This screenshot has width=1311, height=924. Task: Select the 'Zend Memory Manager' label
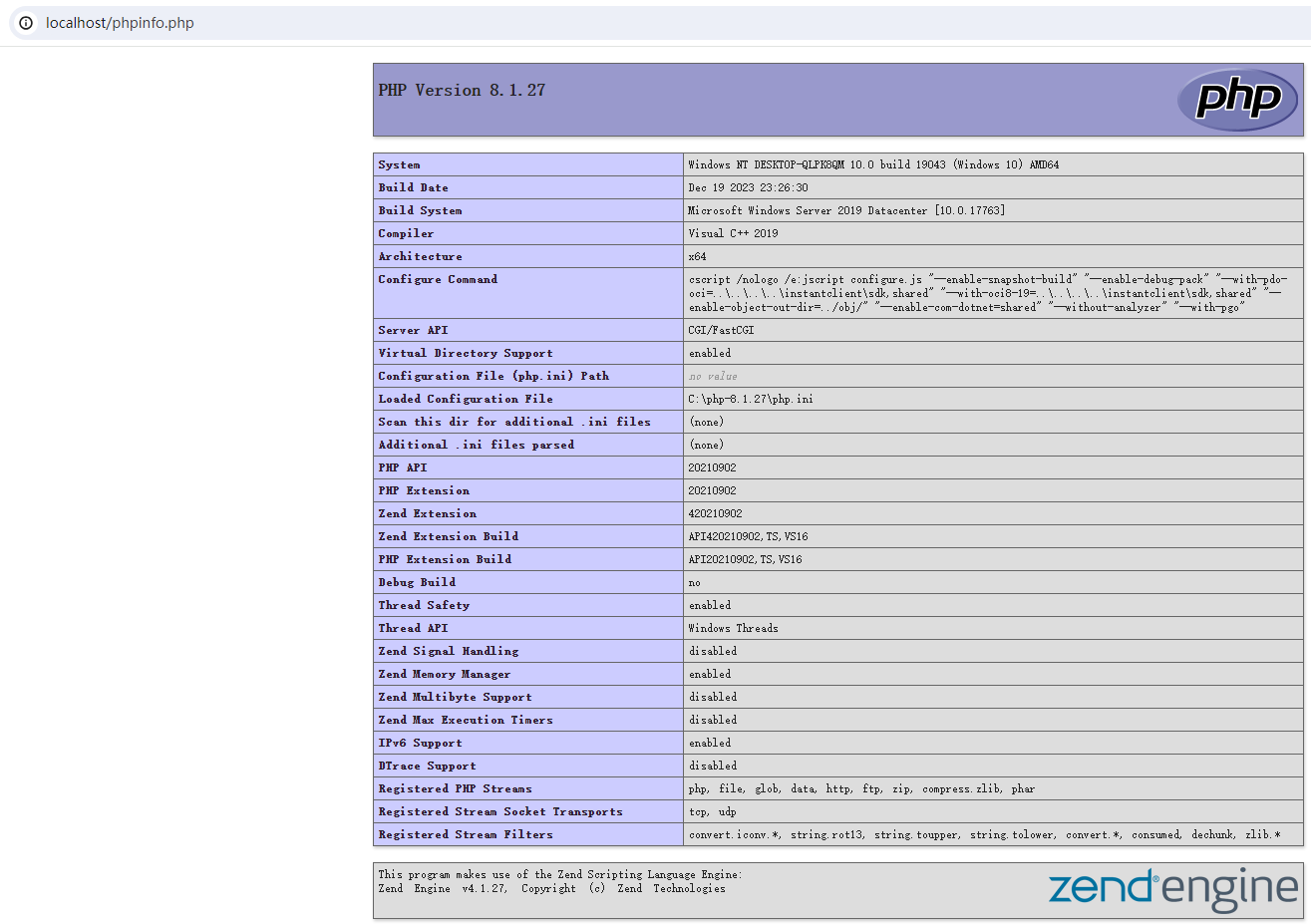[x=445, y=675]
